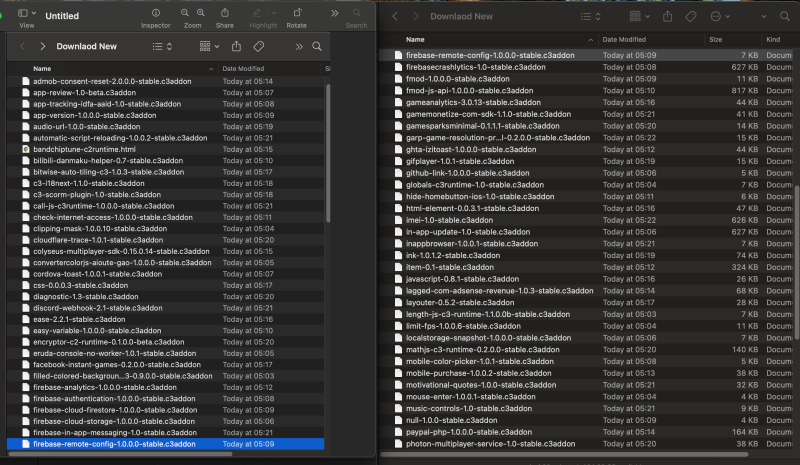Click the Zoom in magnifier in Preview
The height and width of the screenshot is (465, 800).
tap(201, 13)
